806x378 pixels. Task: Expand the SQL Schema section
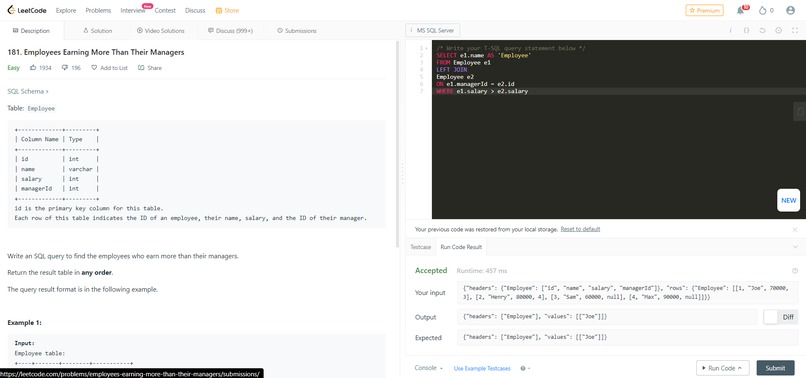(28, 91)
